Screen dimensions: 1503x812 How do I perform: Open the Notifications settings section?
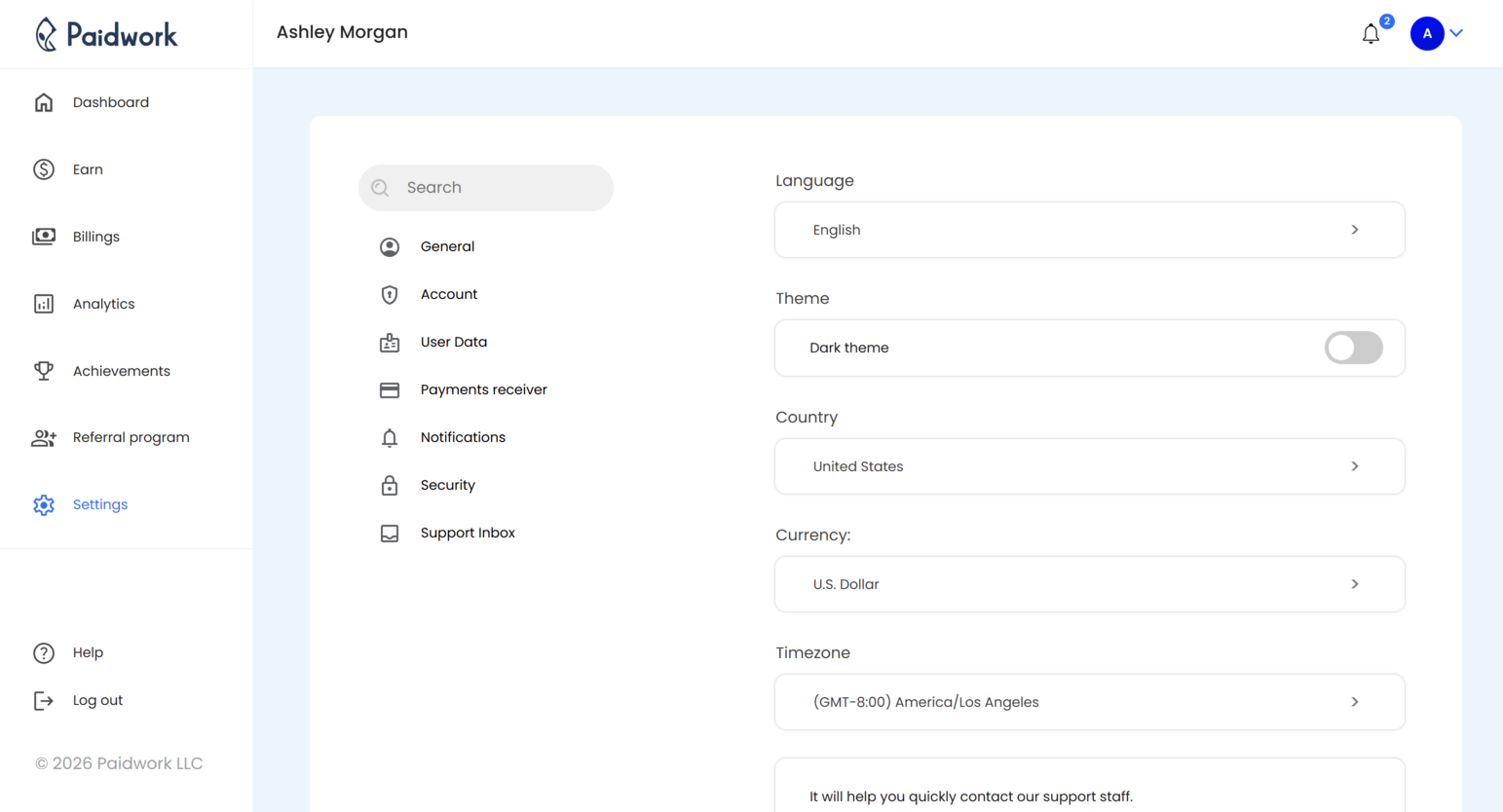coord(462,436)
